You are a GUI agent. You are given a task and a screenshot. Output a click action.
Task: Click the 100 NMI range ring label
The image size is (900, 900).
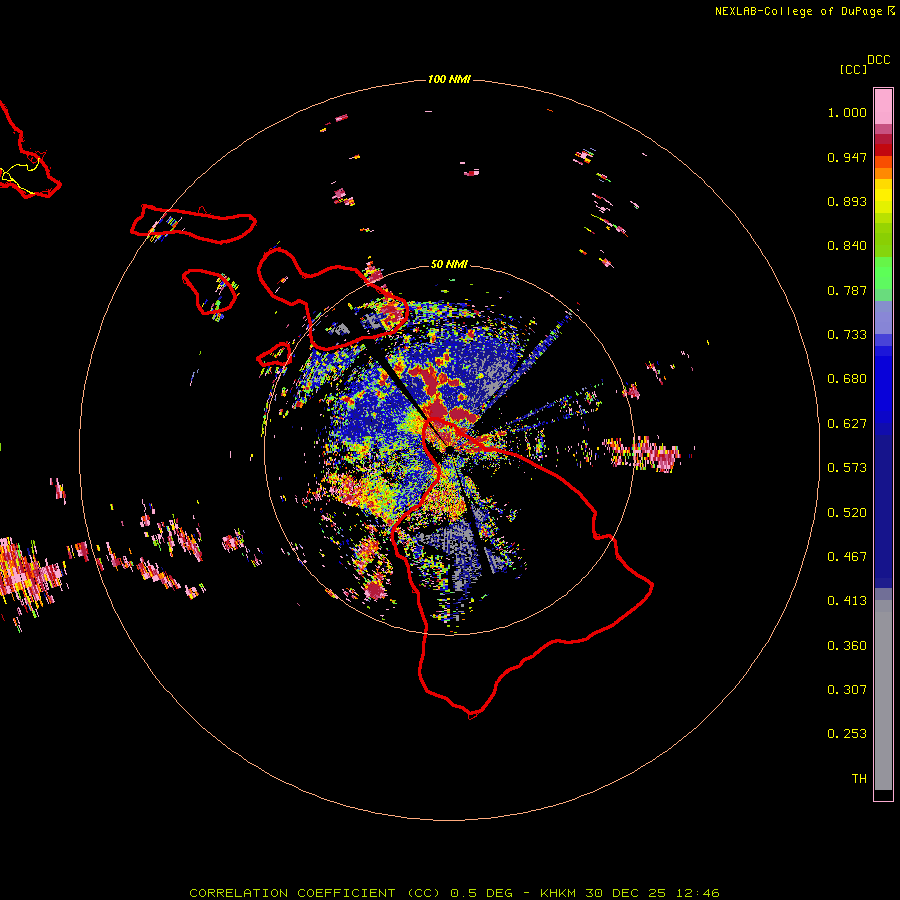tap(449, 79)
